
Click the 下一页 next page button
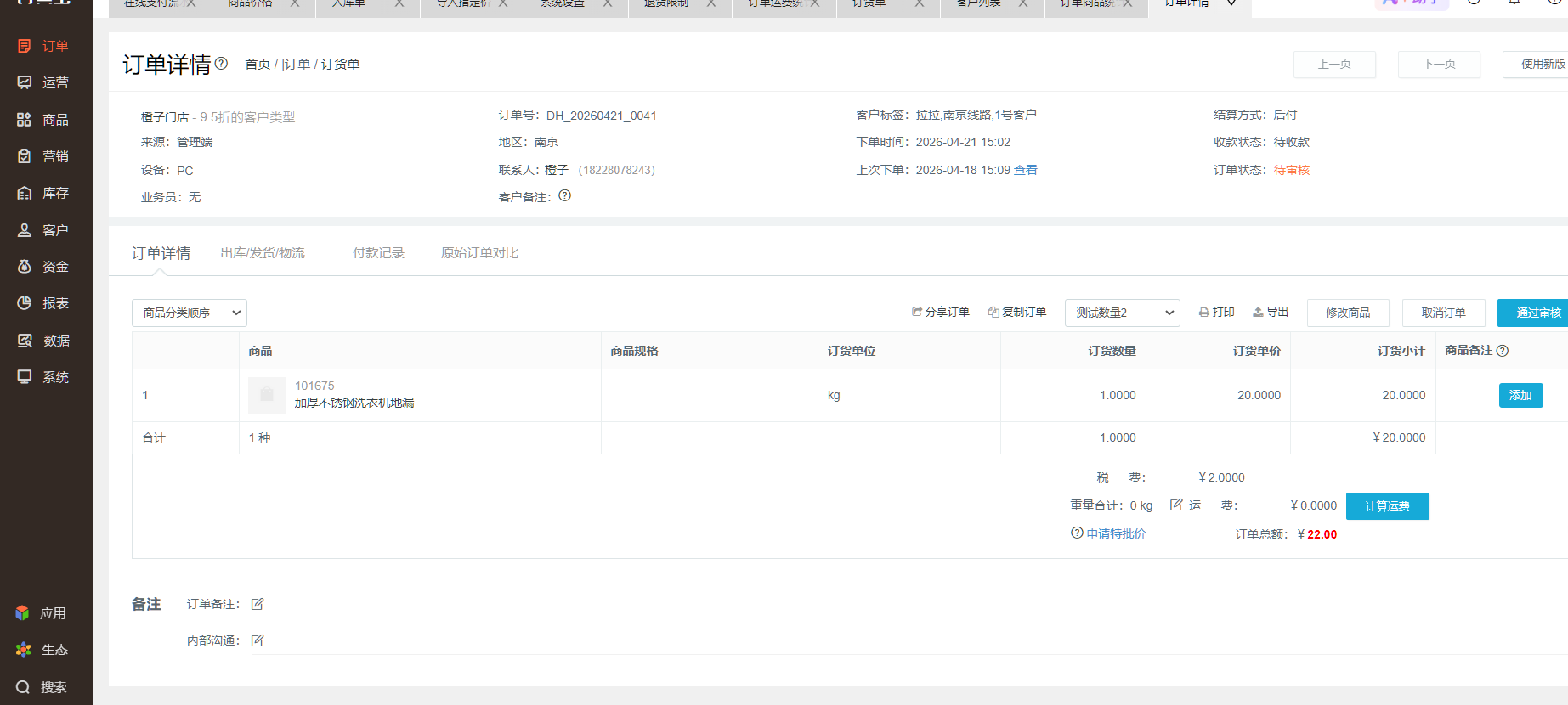(x=1439, y=65)
